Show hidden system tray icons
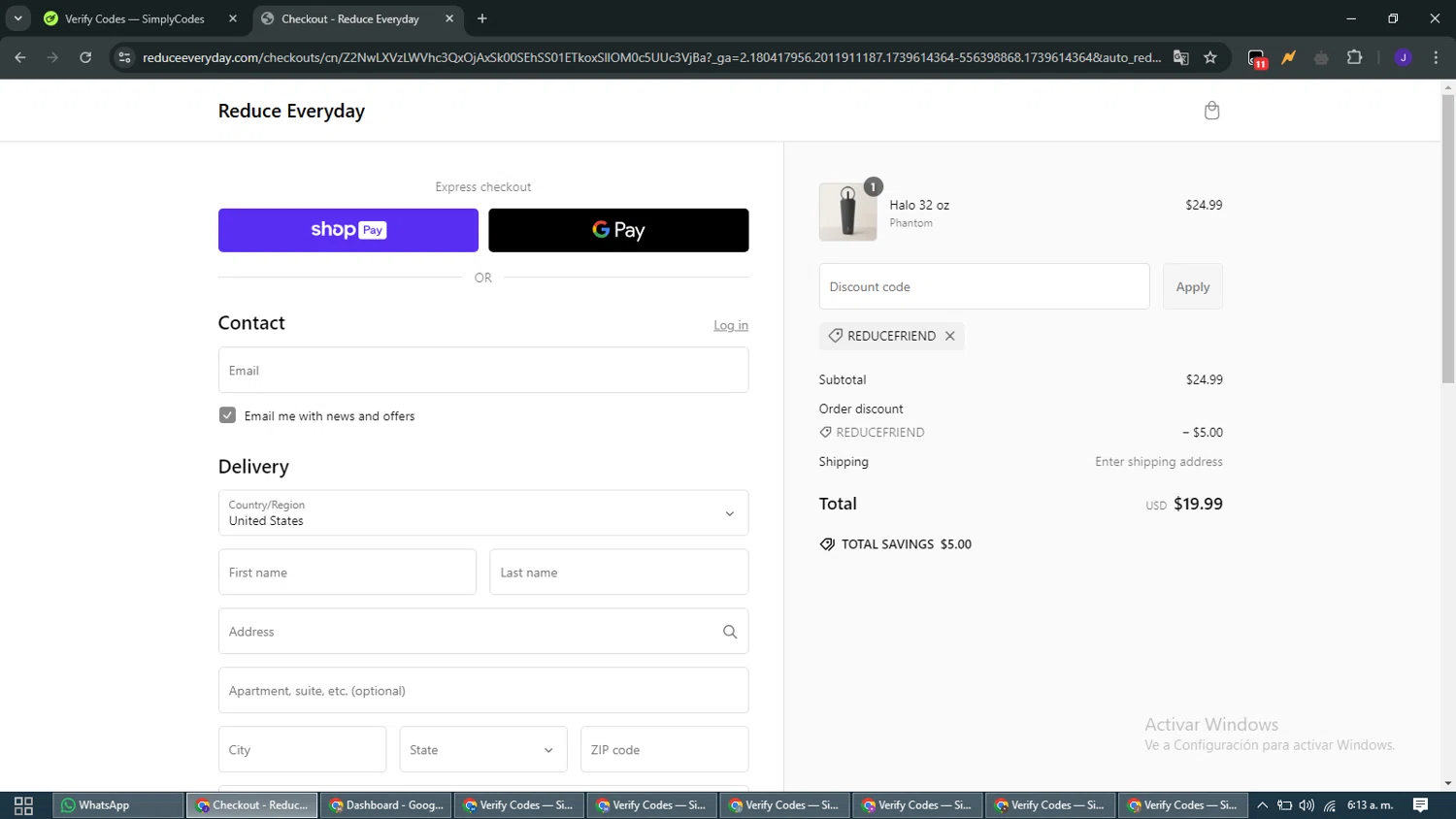 coord(1263,805)
